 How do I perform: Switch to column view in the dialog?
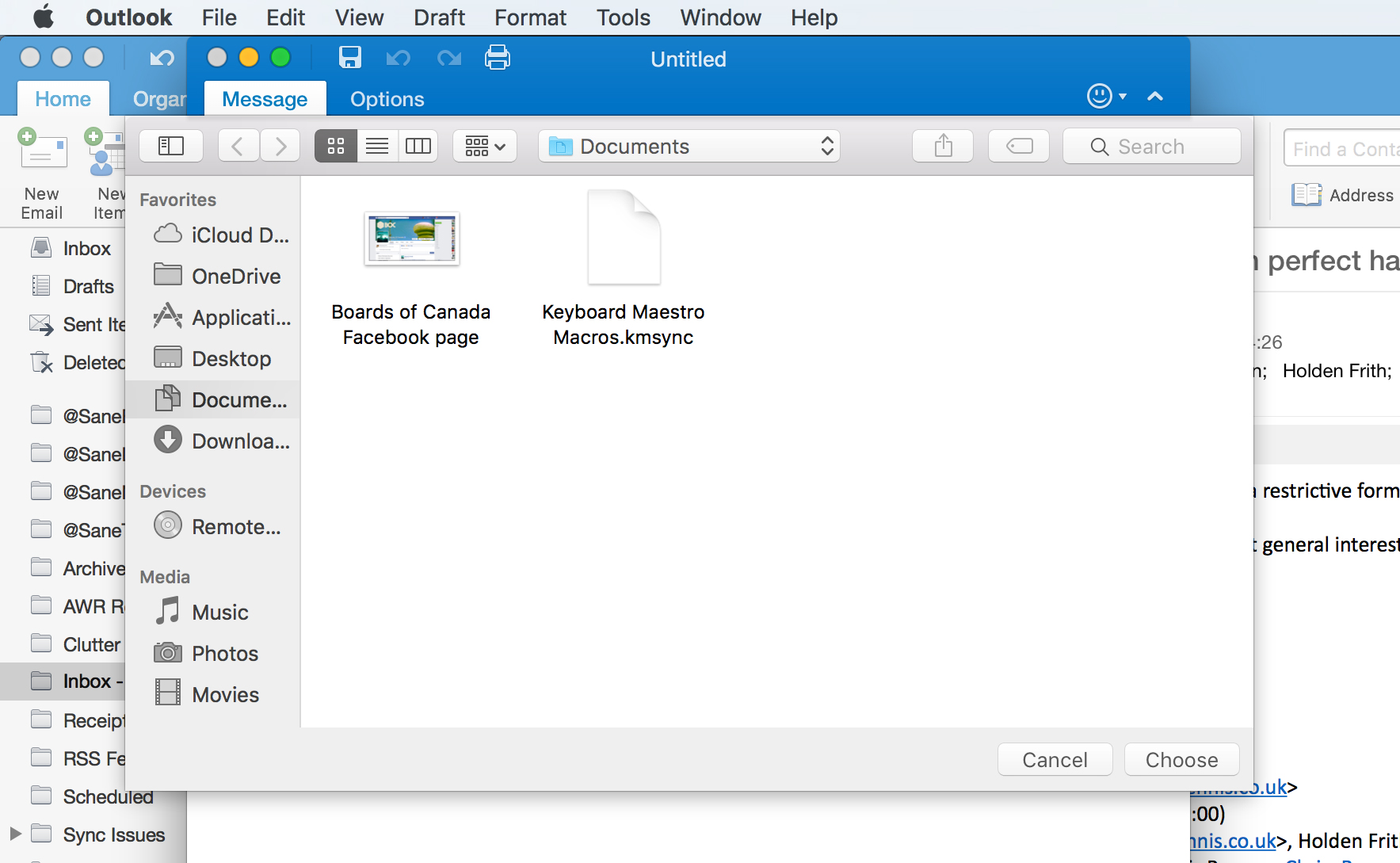pyautogui.click(x=418, y=146)
